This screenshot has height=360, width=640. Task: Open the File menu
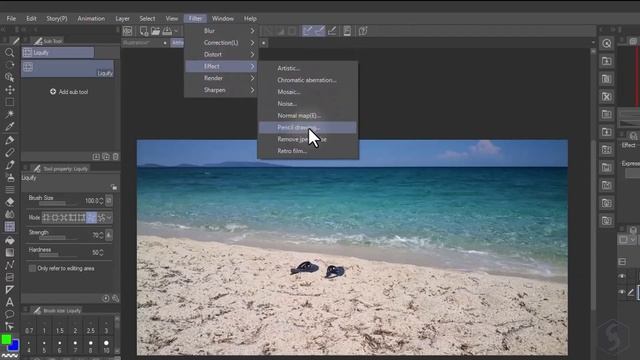(11, 18)
